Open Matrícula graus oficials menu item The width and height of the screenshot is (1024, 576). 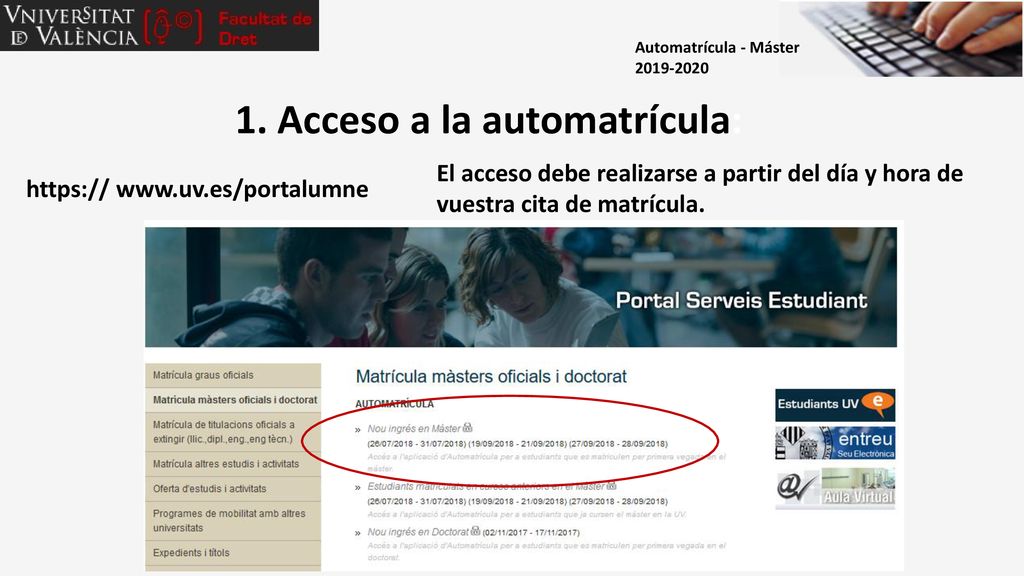click(x=233, y=376)
